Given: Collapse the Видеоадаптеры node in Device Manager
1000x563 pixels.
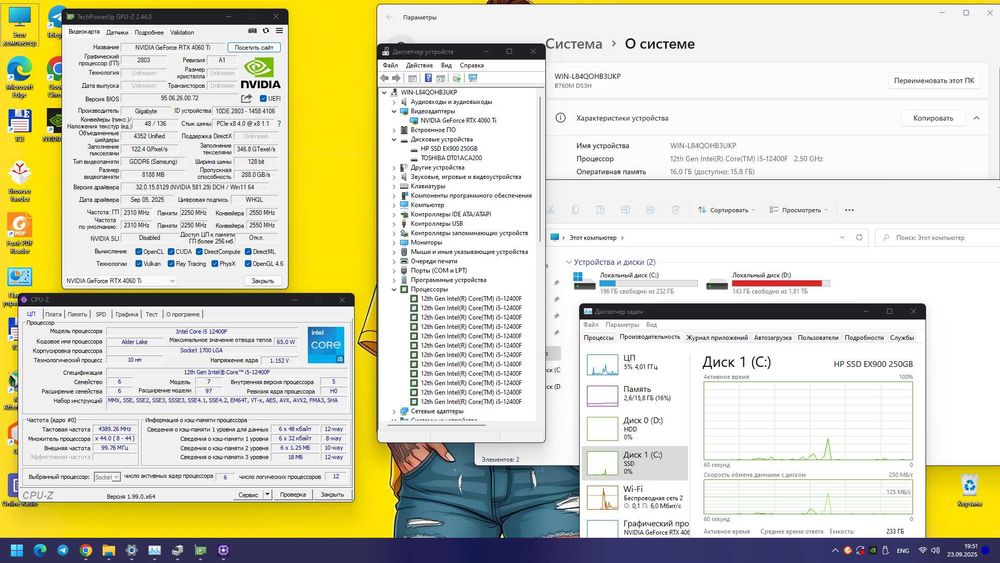Looking at the screenshot, I should (x=394, y=111).
